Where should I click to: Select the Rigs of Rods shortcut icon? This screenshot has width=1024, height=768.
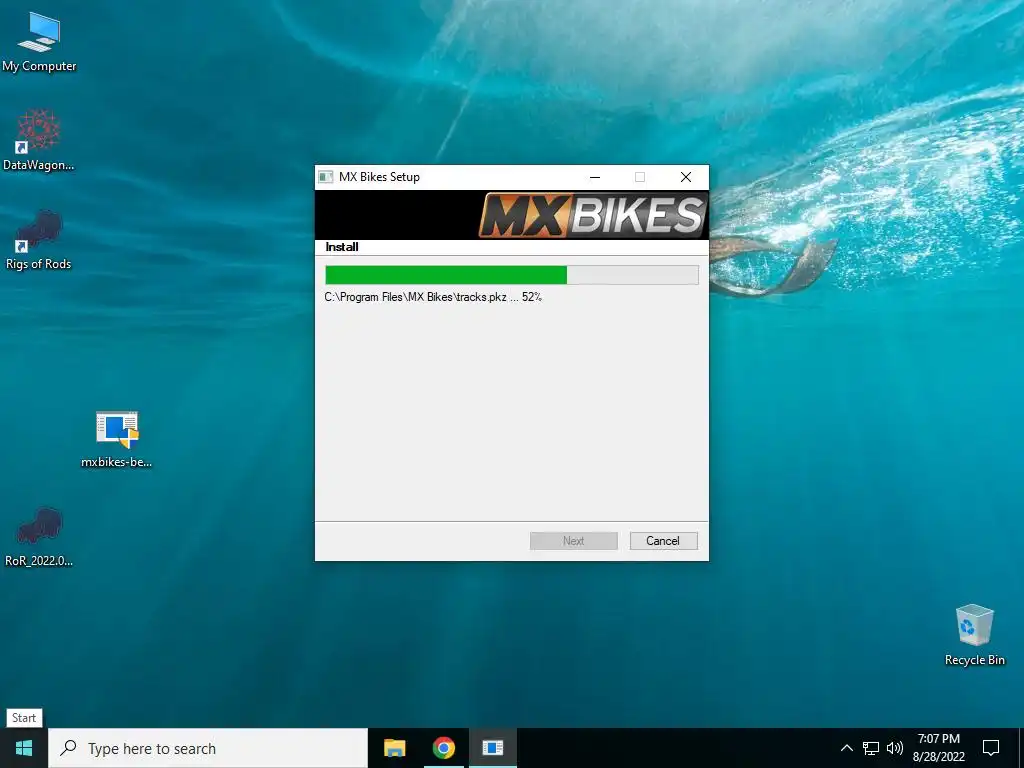coord(39,239)
